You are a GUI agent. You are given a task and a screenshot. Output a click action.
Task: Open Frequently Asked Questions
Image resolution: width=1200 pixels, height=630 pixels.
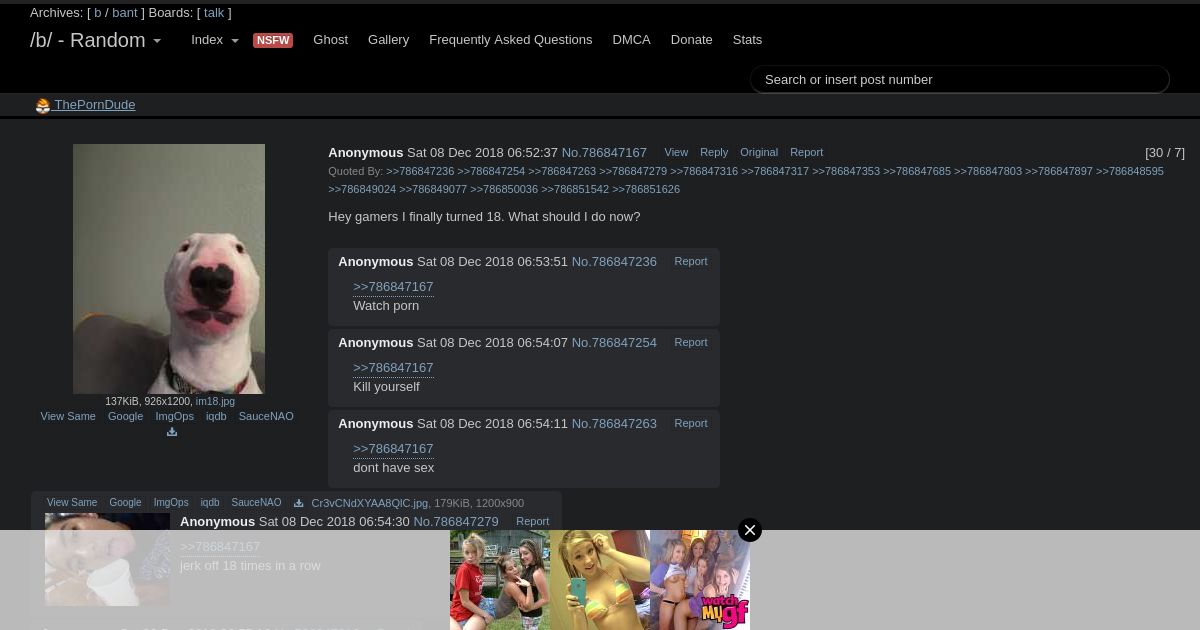[x=510, y=40]
